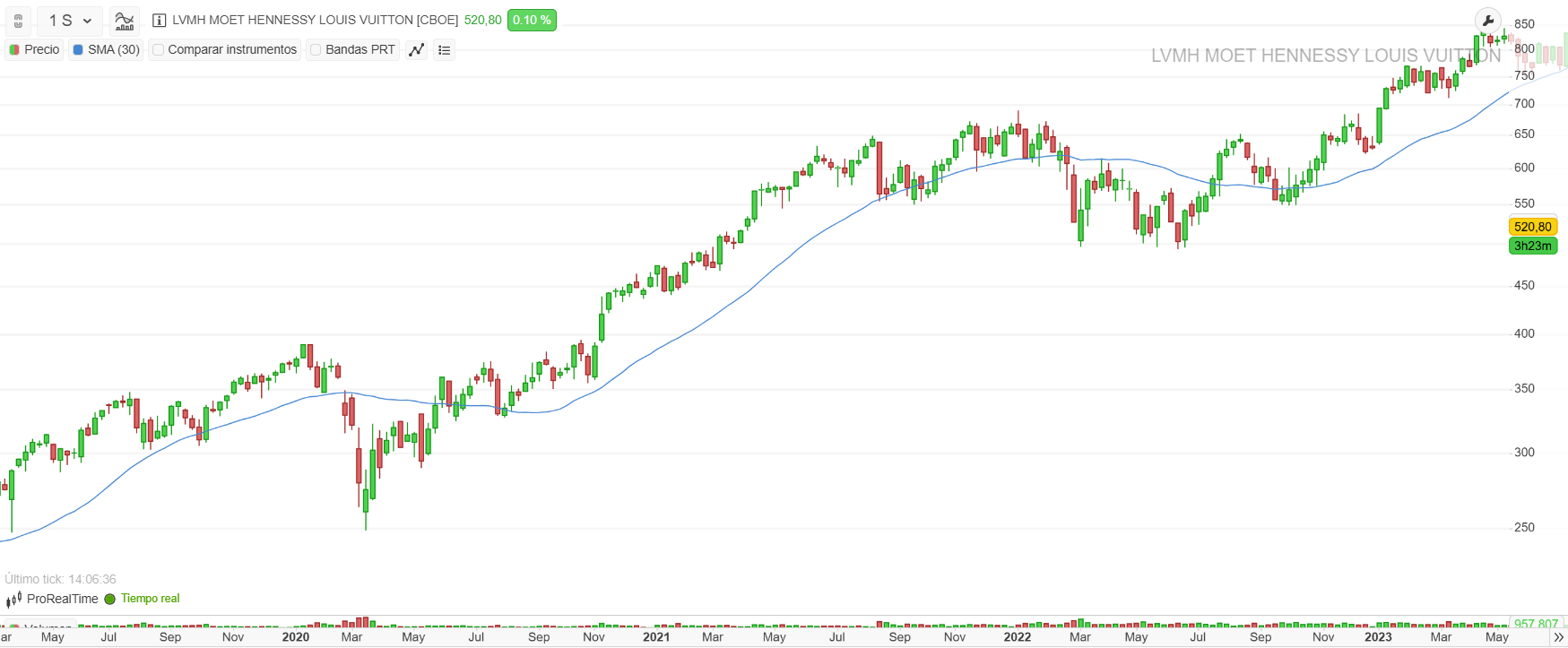Click the yellow 520,80 price label
1568x648 pixels.
click(x=1533, y=227)
